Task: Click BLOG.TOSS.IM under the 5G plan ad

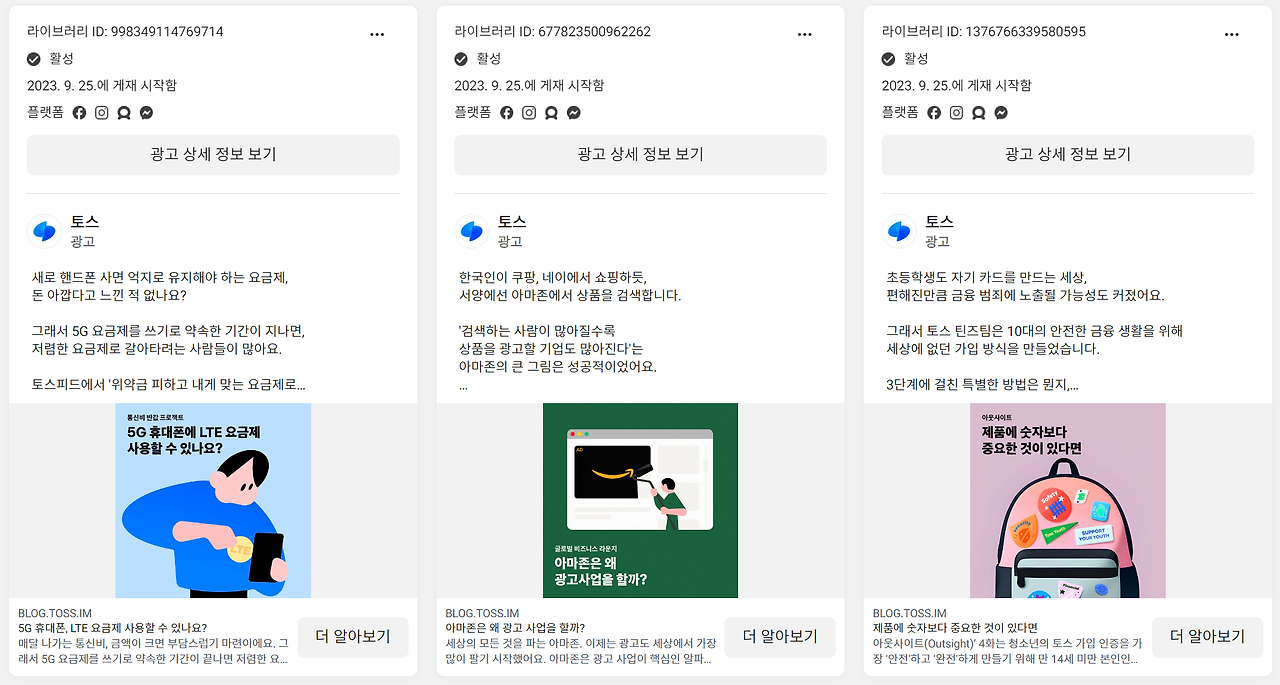Action: (55, 613)
